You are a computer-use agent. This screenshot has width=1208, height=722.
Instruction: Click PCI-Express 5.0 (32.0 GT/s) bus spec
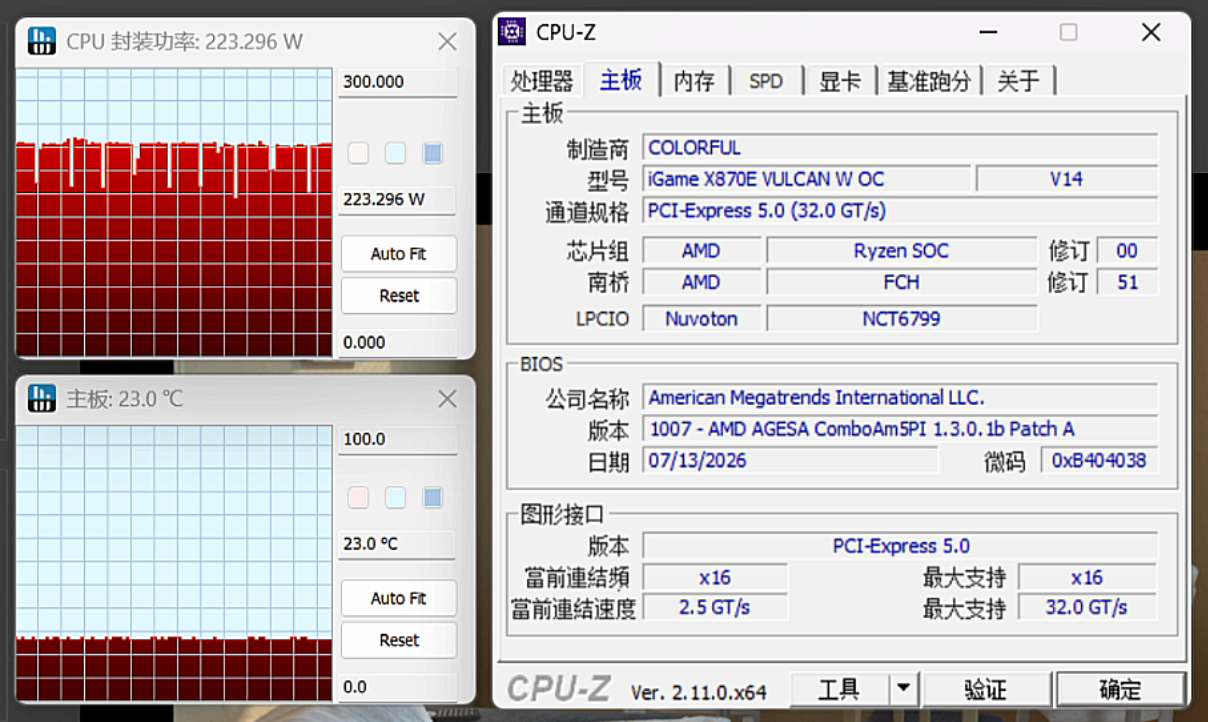coord(900,210)
